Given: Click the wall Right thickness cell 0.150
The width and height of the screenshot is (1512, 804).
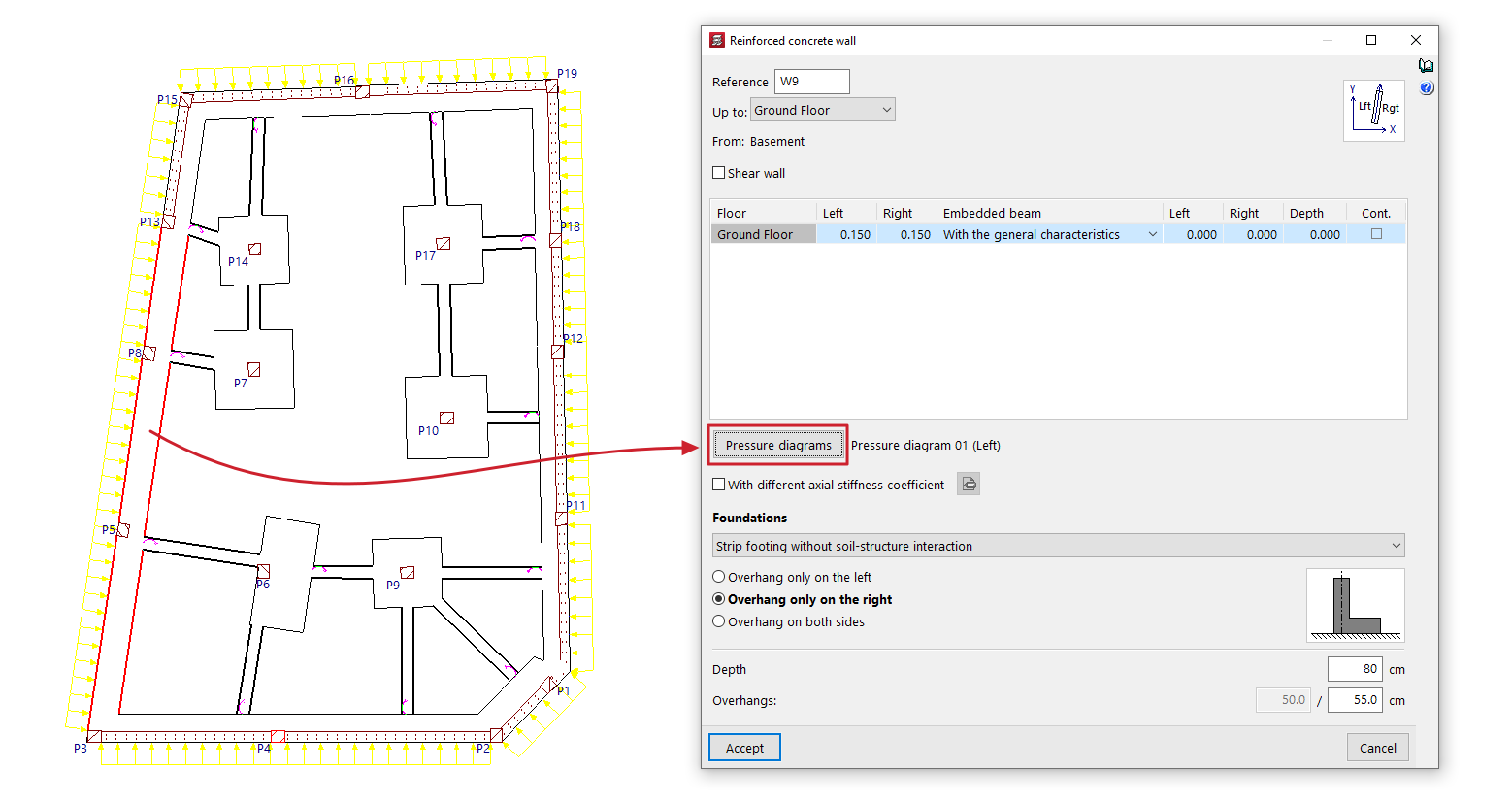Looking at the screenshot, I should coord(906,234).
